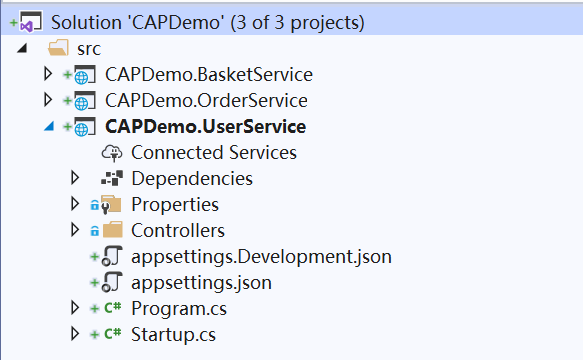Screen dimensions: 583x360
Task: Click the Startup.cs C# file icon
Action: (x=113, y=334)
